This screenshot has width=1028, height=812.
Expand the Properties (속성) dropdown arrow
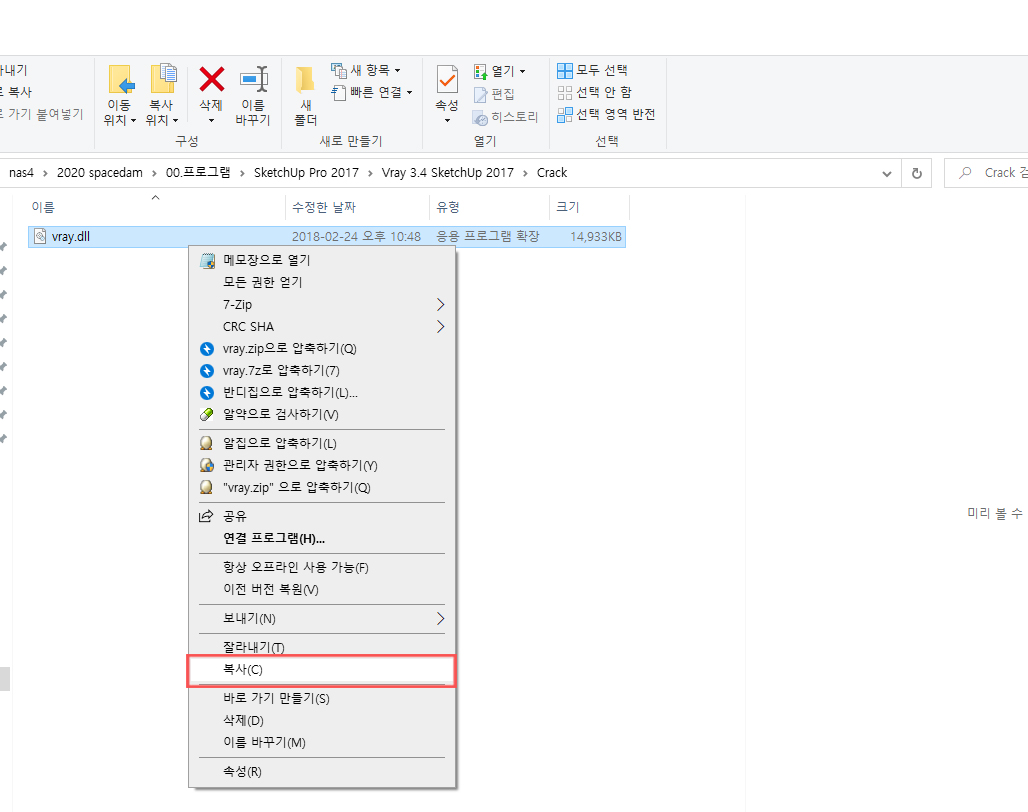pyautogui.click(x=447, y=121)
